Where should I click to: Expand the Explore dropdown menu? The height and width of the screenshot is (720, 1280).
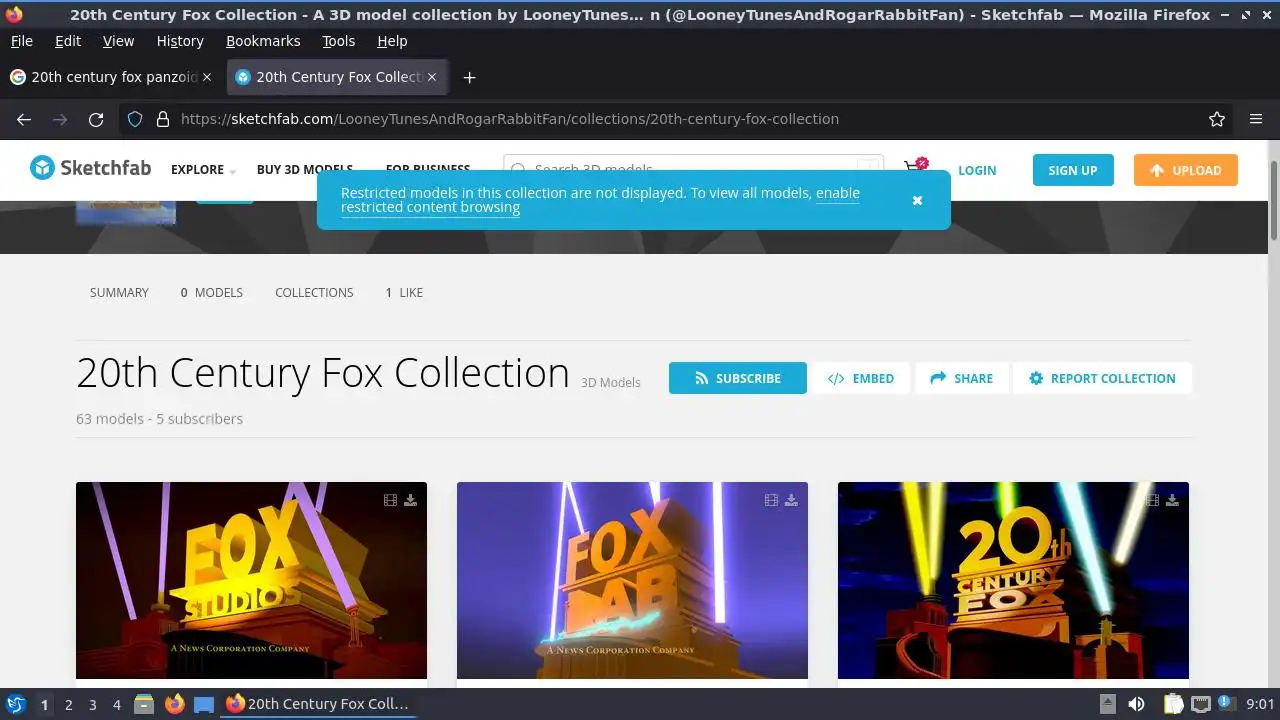[x=203, y=170]
